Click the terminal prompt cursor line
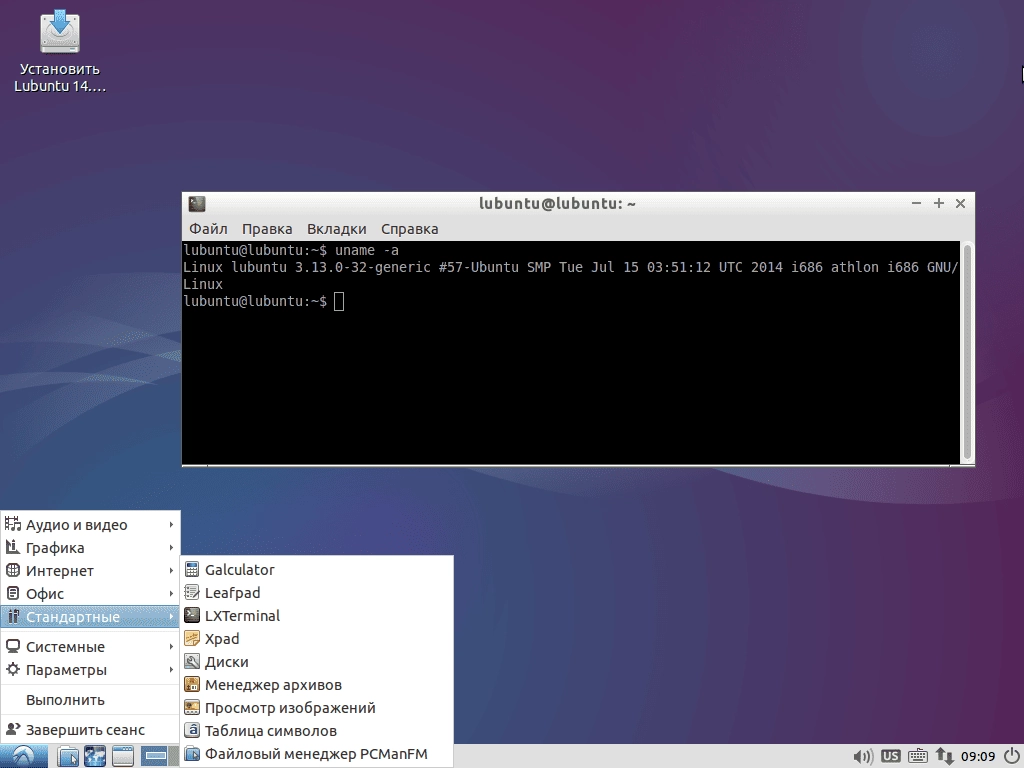This screenshot has width=1024, height=768. 264,301
